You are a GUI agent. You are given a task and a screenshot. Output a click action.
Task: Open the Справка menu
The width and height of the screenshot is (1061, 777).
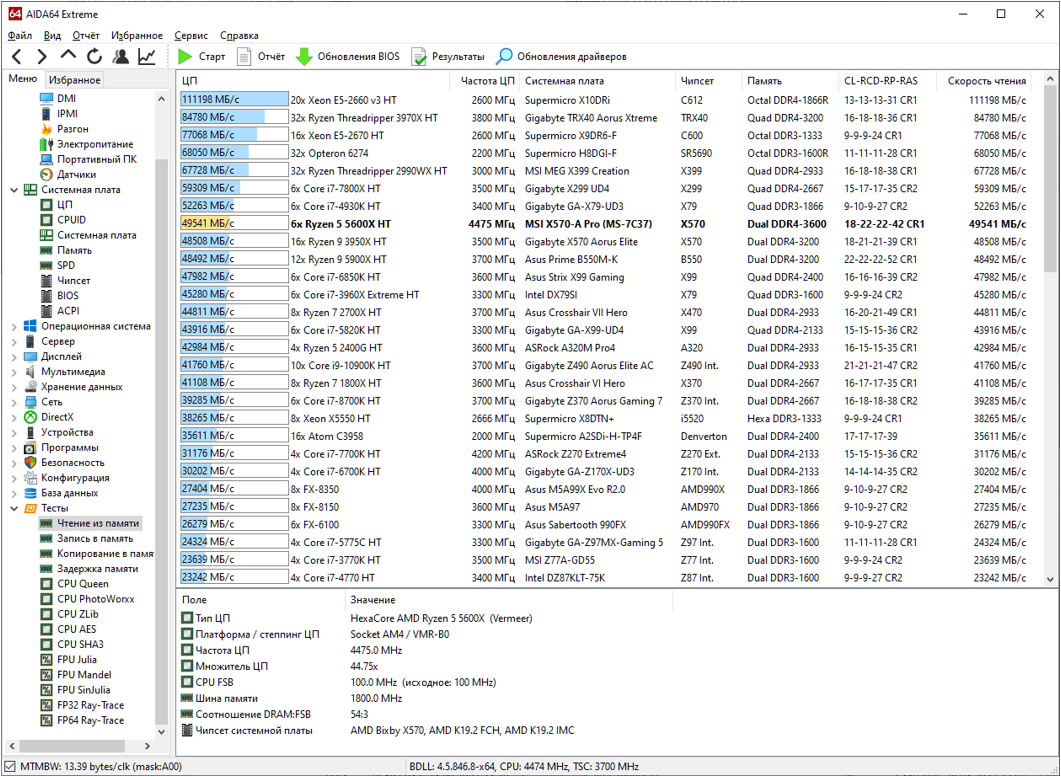click(239, 36)
